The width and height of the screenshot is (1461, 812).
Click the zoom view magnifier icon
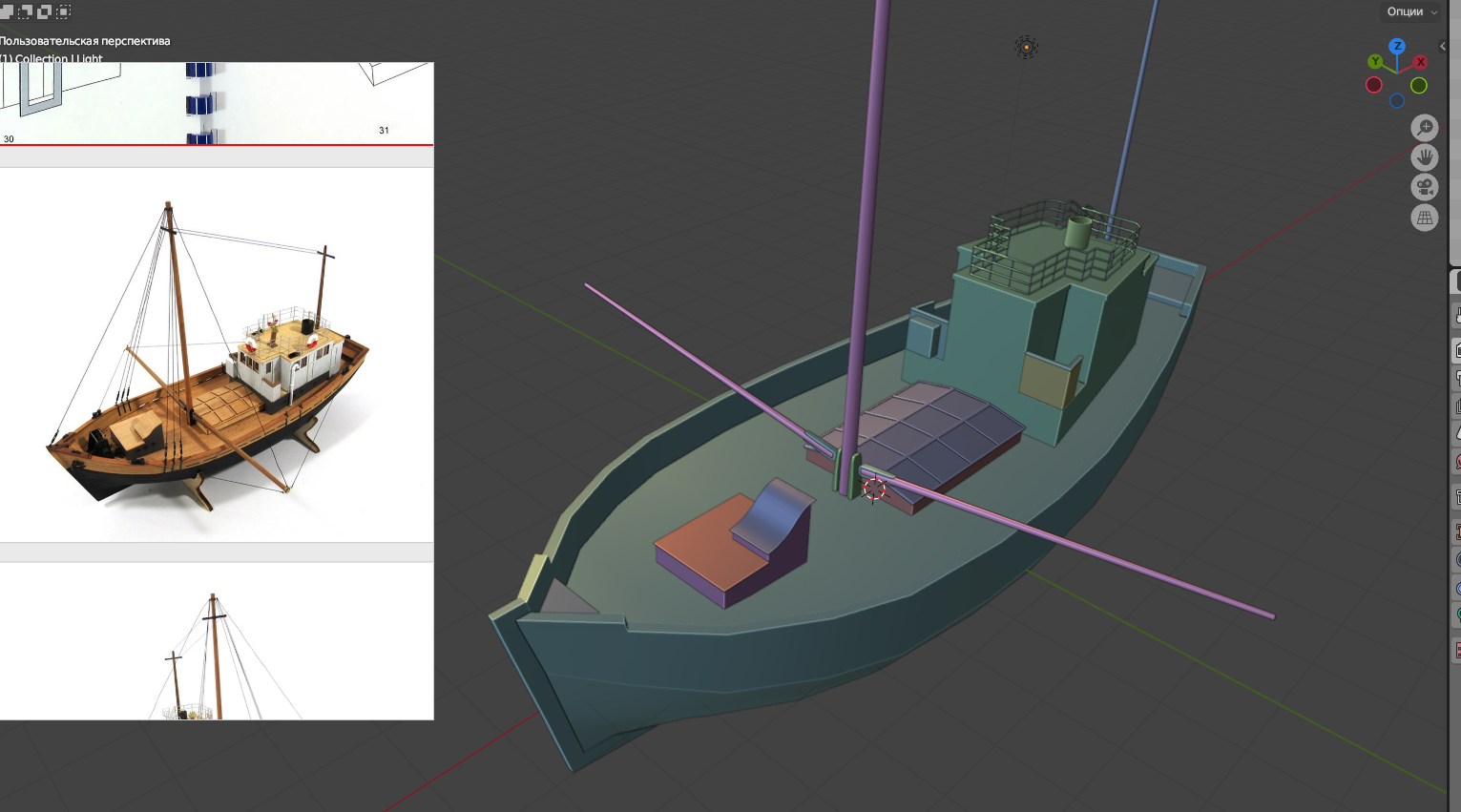1425,128
